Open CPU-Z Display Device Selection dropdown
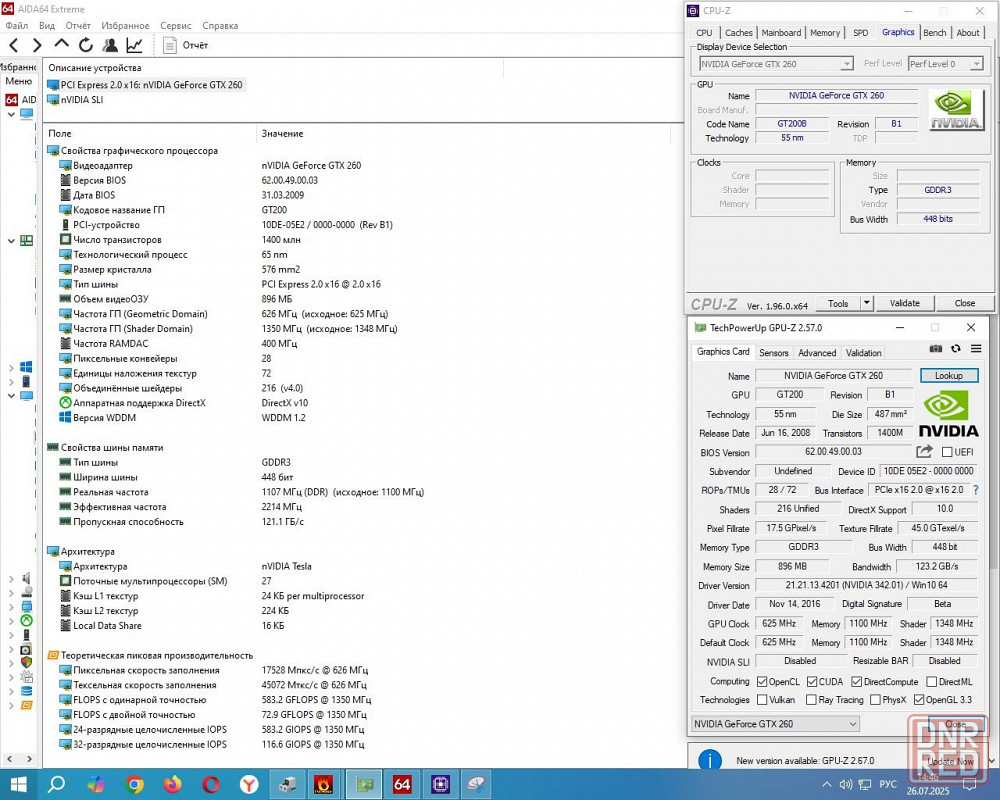The height and width of the screenshot is (800, 1000). click(776, 64)
